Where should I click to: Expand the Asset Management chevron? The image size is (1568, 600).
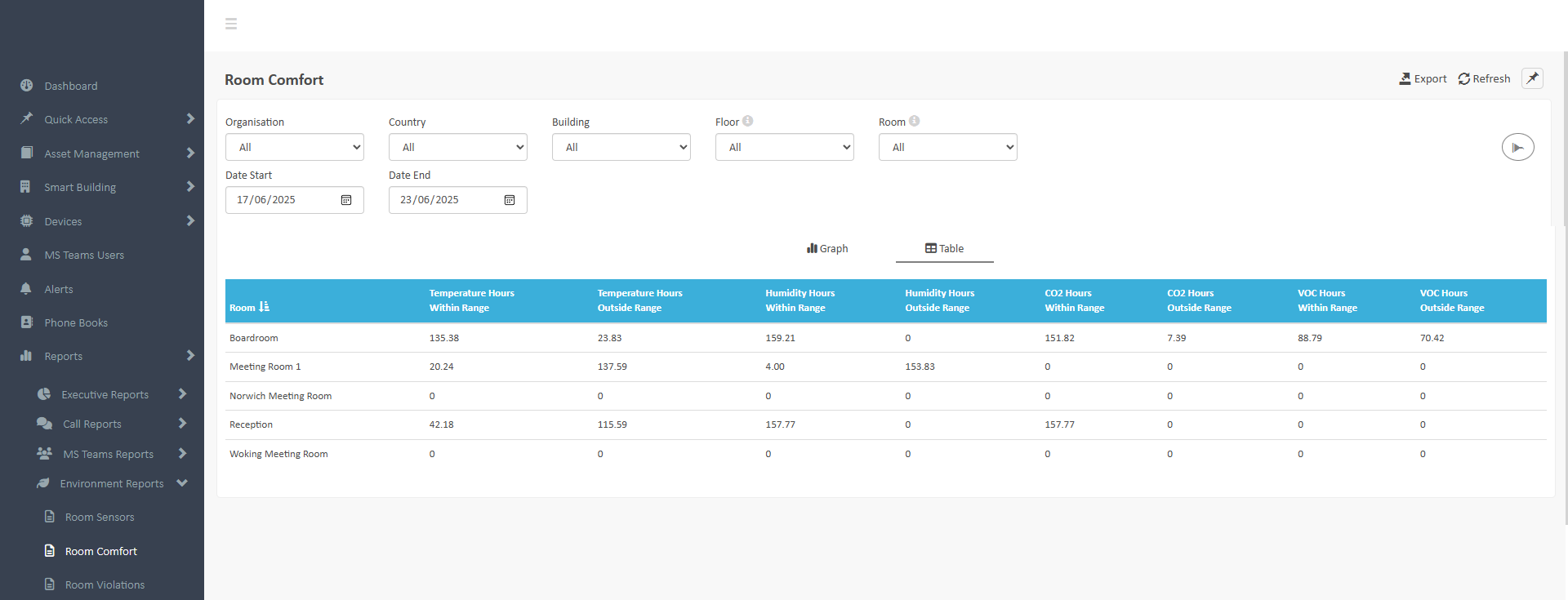coord(190,153)
